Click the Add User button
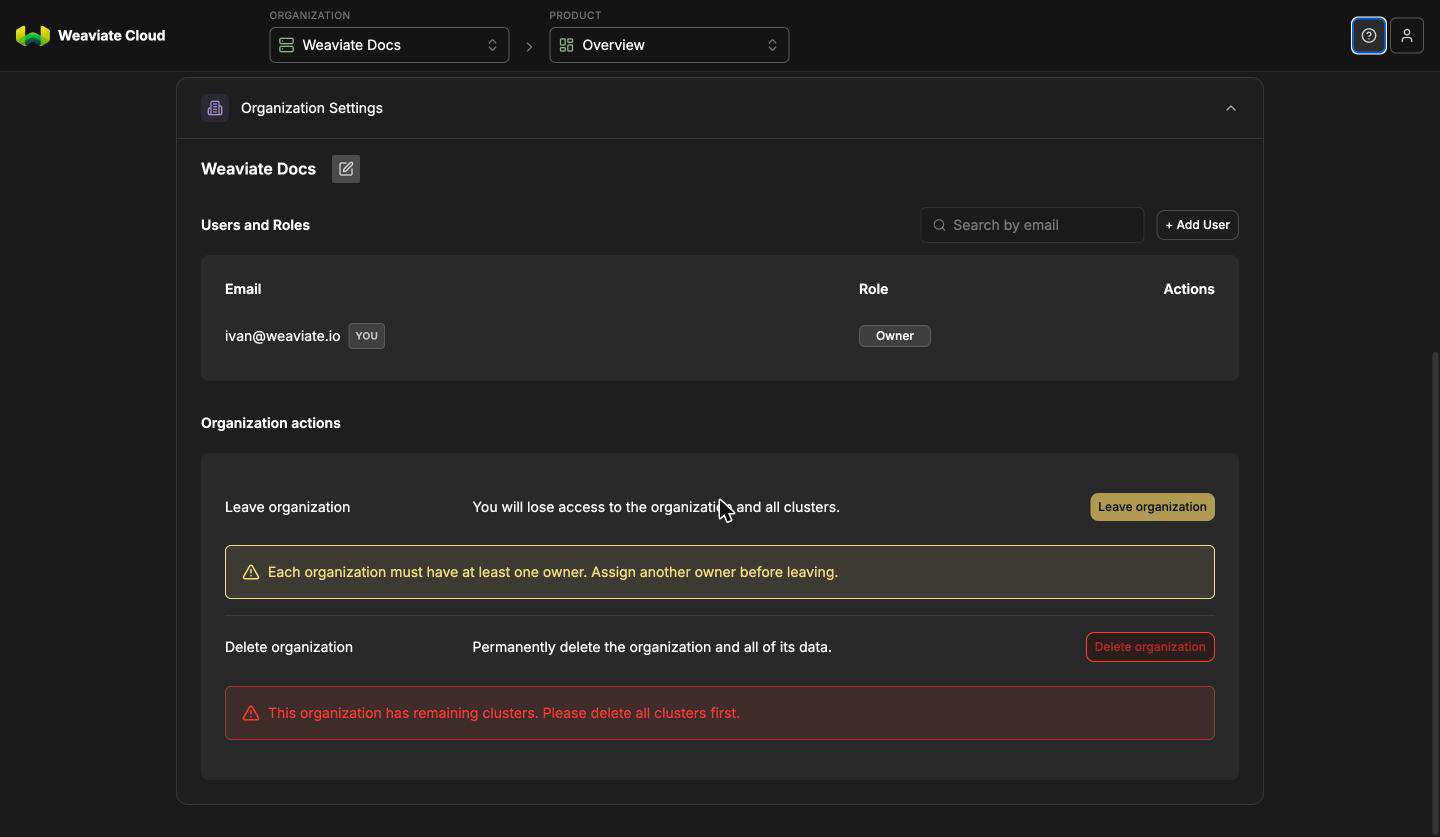 (1198, 225)
